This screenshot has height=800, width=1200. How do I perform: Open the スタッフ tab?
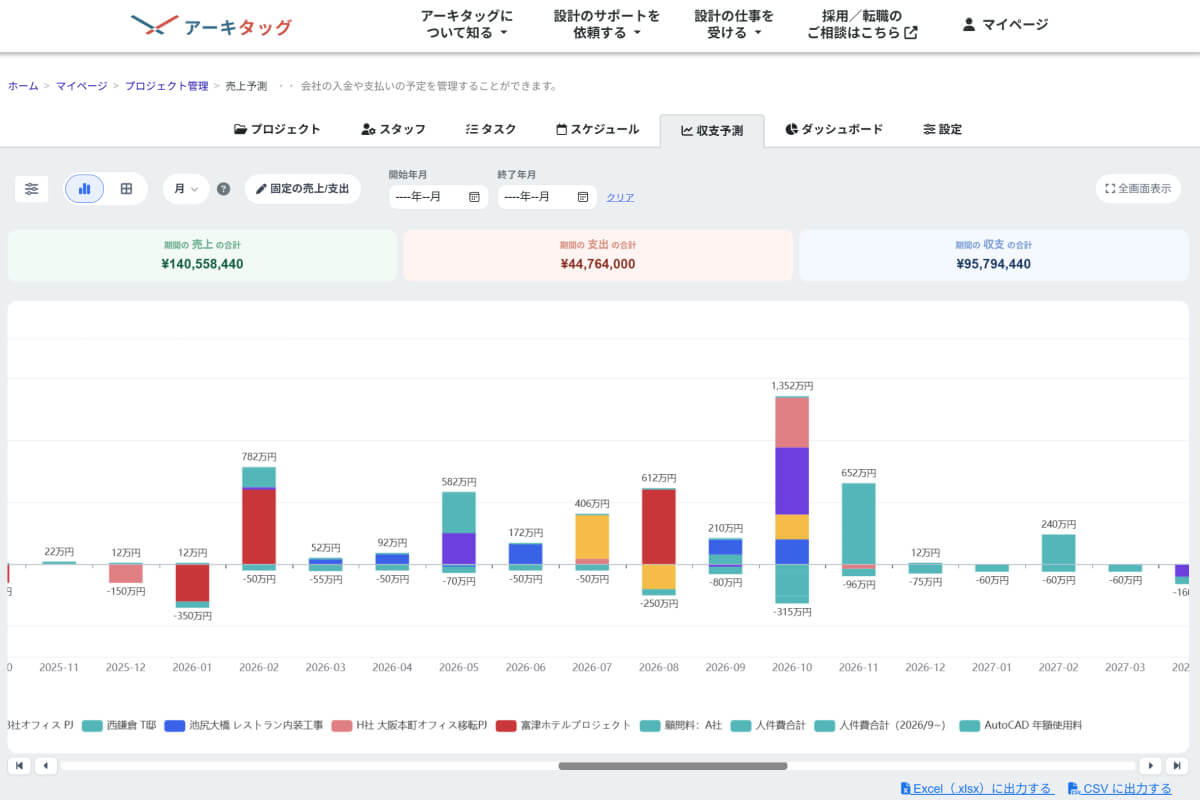(x=393, y=130)
